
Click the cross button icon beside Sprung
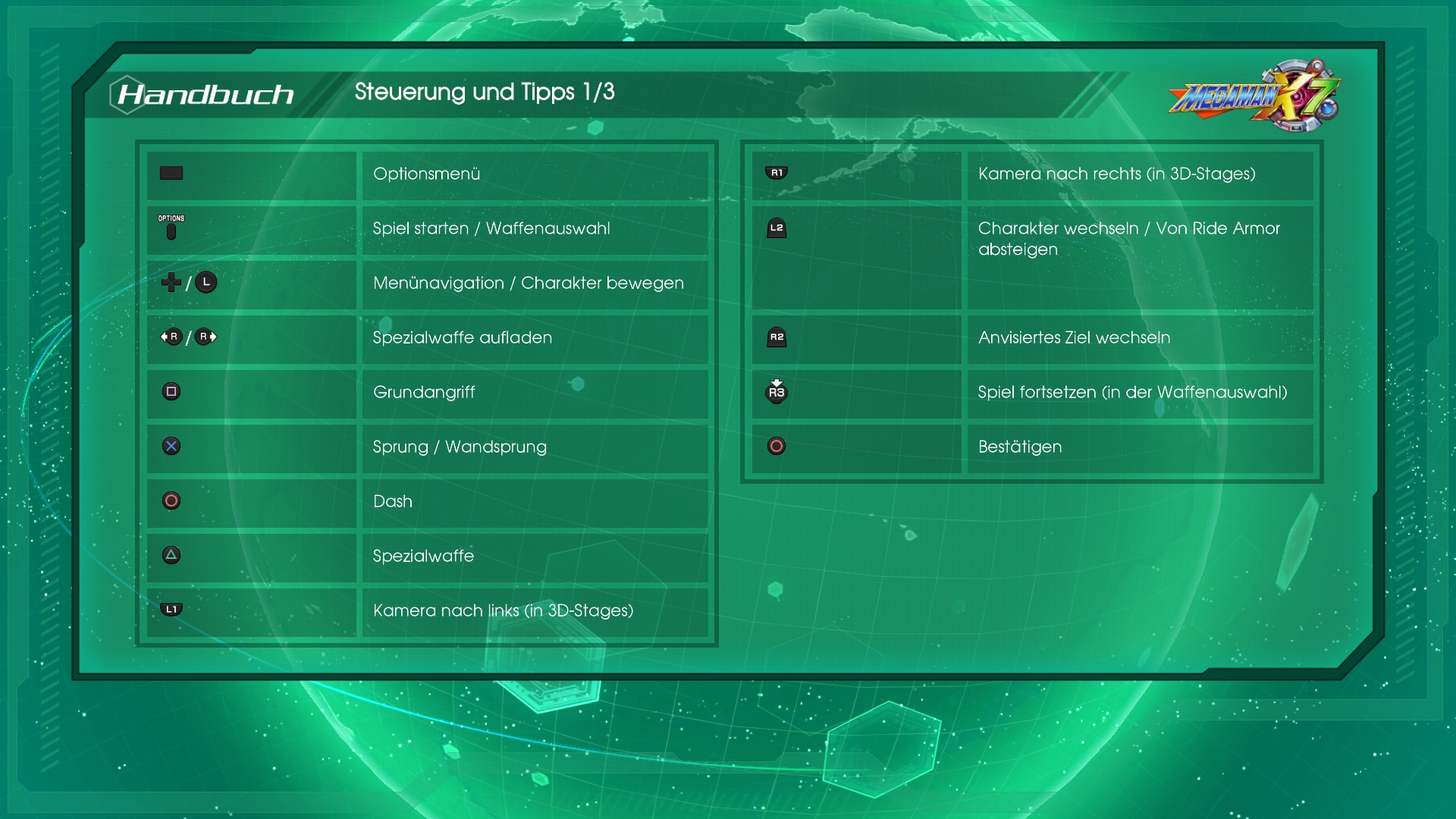tap(171, 447)
